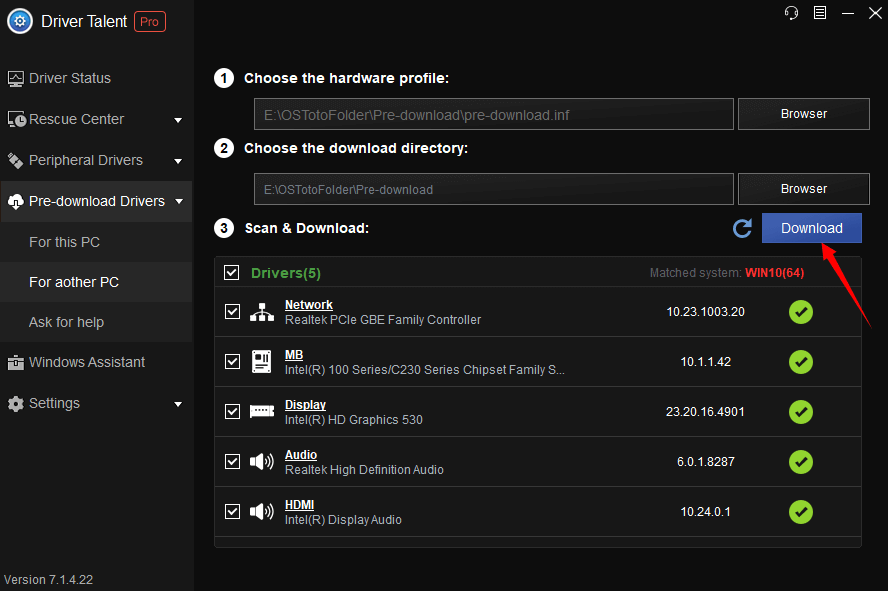Open the Network driver link
Screen dimensions: 888x591
(309, 305)
